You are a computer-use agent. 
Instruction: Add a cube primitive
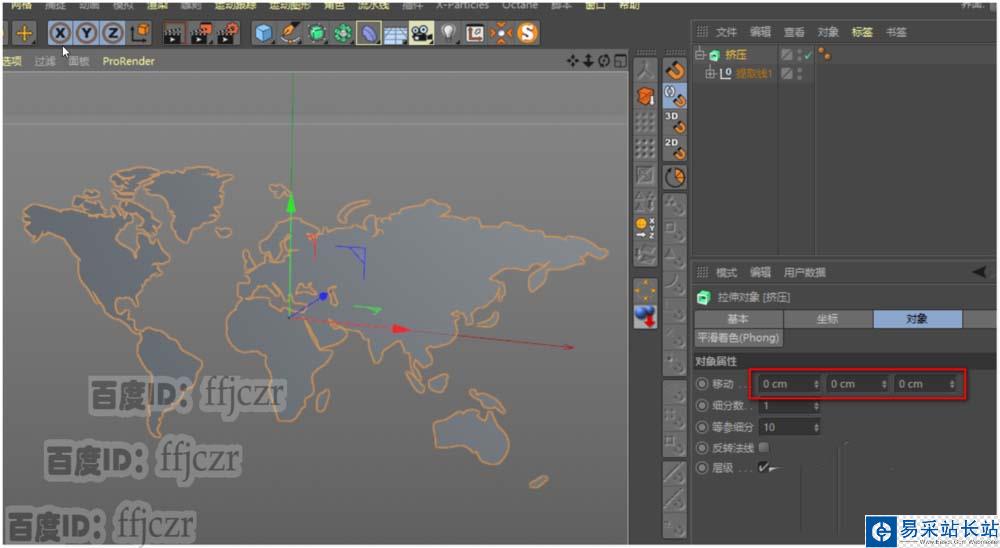click(263, 33)
